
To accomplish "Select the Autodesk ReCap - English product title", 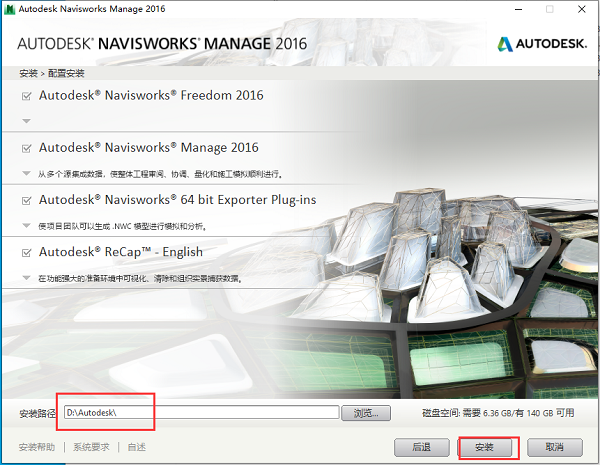I will pyautogui.click(x=121, y=252).
